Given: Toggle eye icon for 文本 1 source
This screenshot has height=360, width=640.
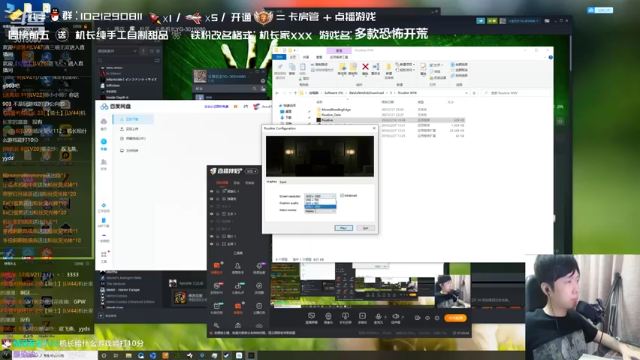Looking at the screenshot, I should [211, 213].
